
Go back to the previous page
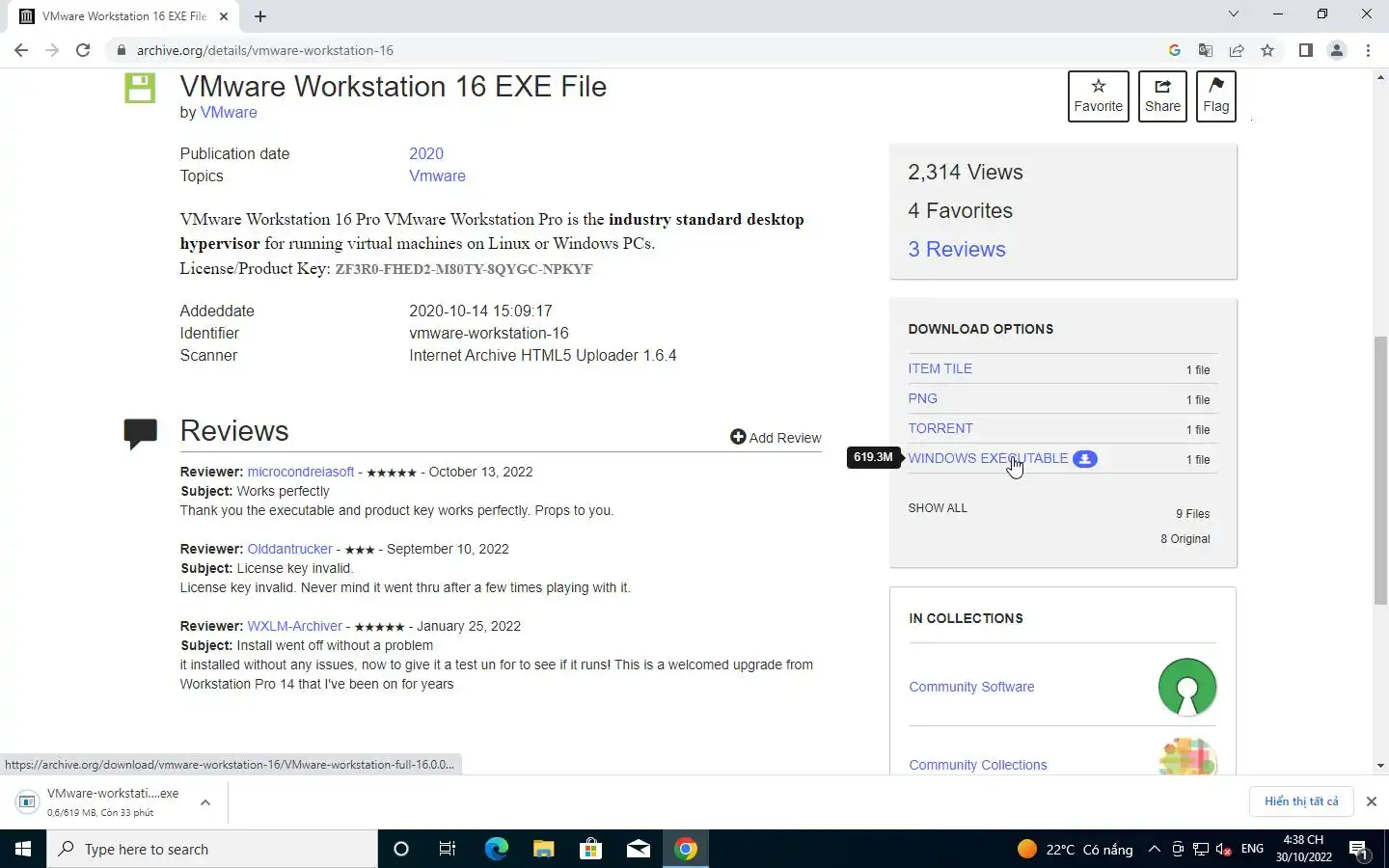click(x=21, y=50)
